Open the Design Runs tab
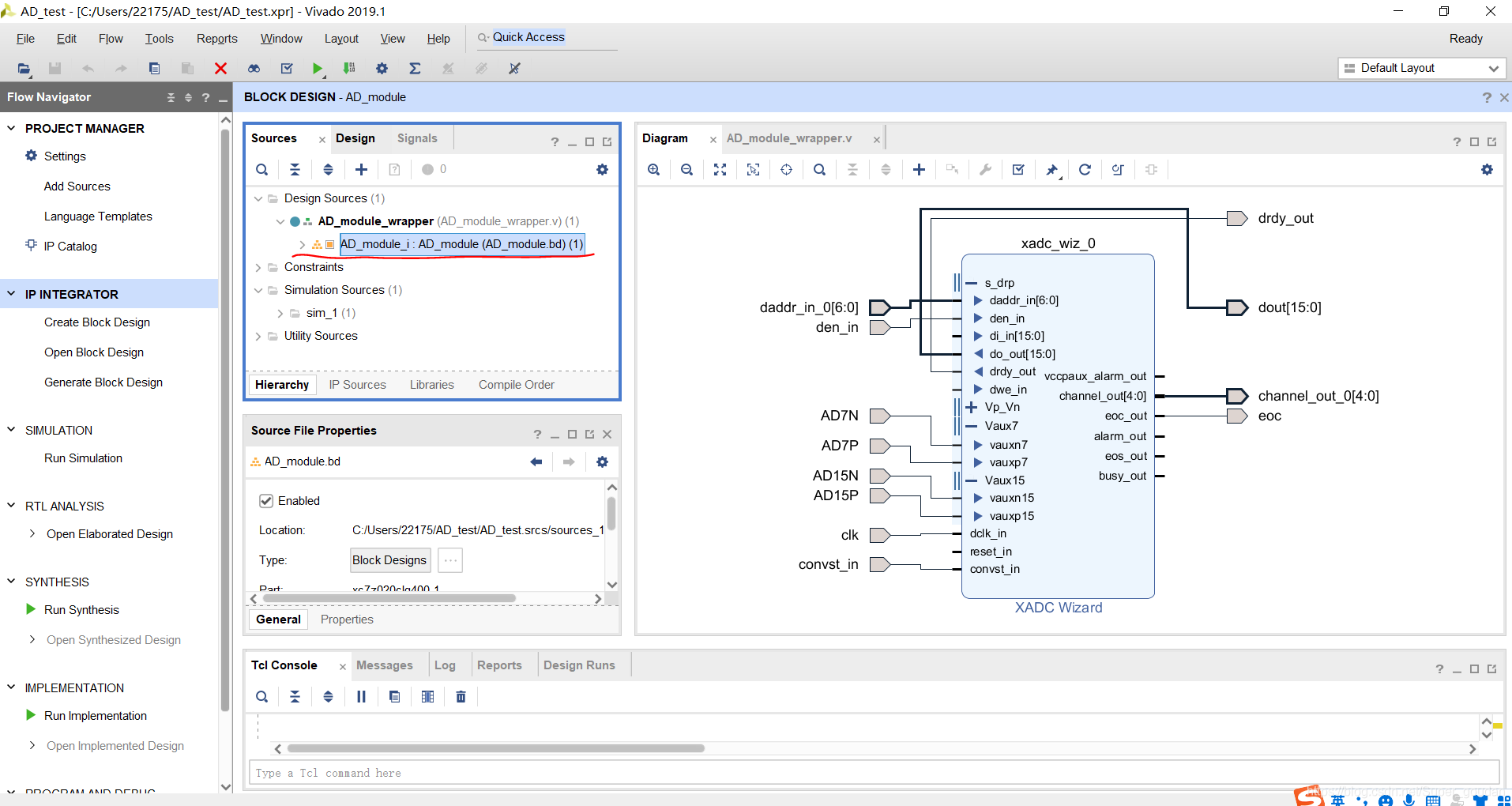 579,665
